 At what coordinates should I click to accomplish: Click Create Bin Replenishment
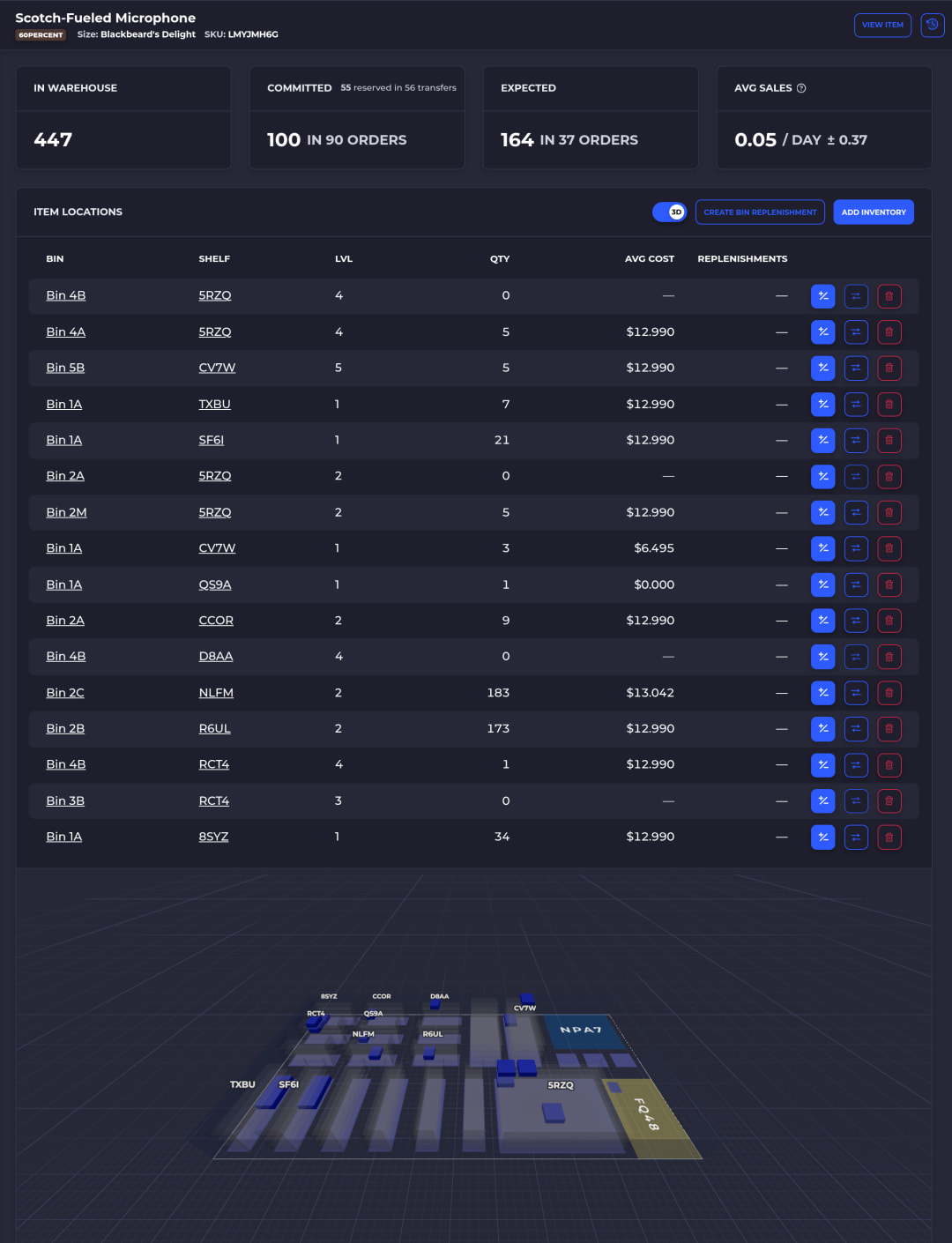760,212
